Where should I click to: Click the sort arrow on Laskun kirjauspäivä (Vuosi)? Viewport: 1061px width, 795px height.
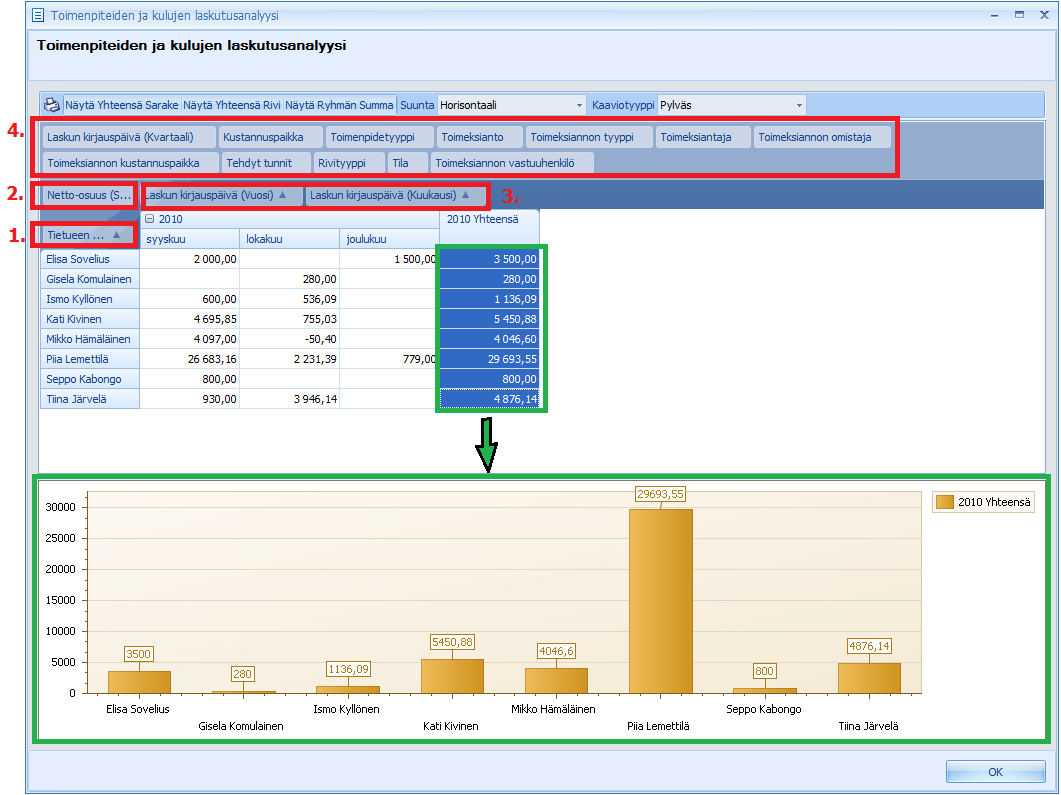pyautogui.click(x=283, y=195)
